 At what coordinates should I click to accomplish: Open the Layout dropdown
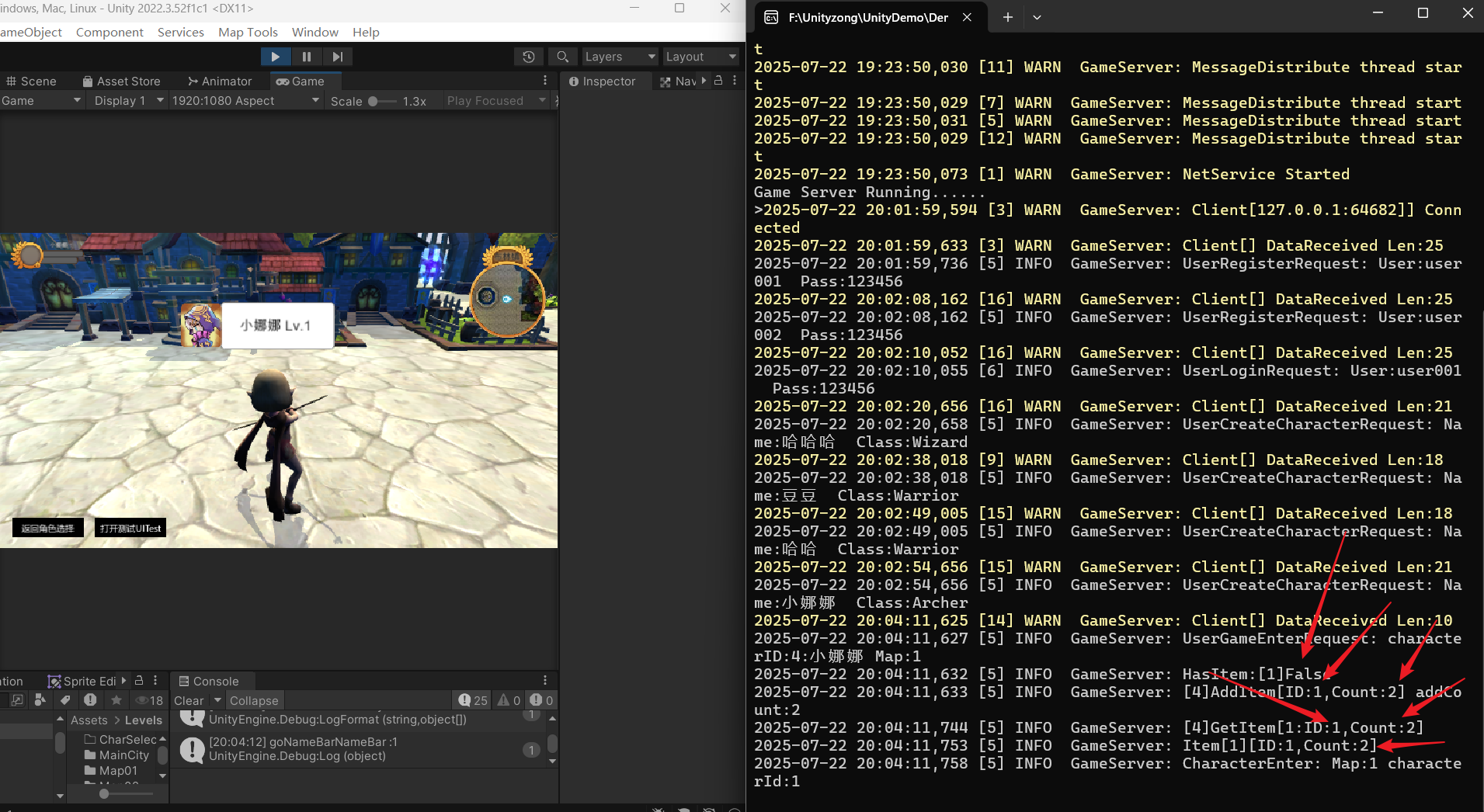(700, 57)
